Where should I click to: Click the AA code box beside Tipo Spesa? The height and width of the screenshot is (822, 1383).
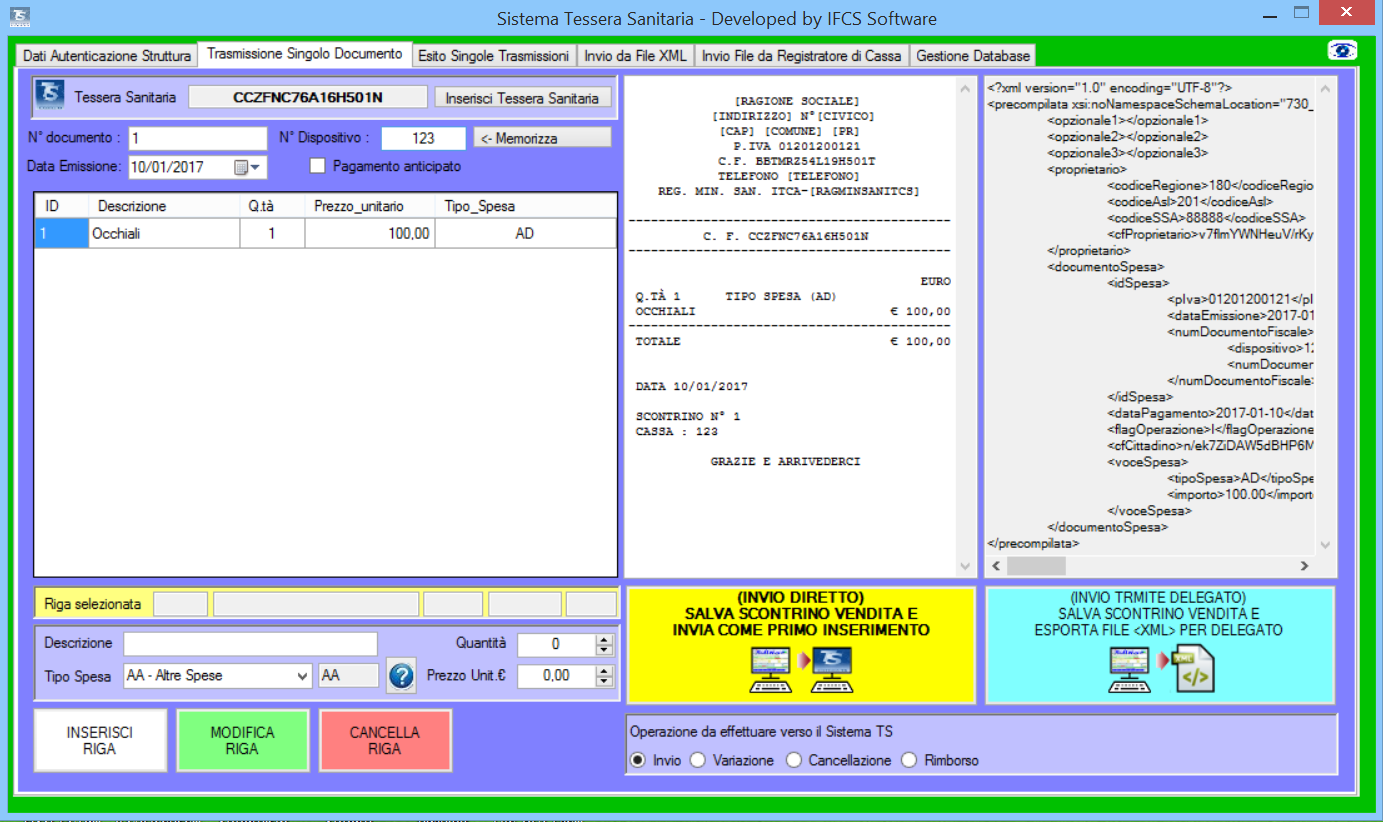pos(348,676)
